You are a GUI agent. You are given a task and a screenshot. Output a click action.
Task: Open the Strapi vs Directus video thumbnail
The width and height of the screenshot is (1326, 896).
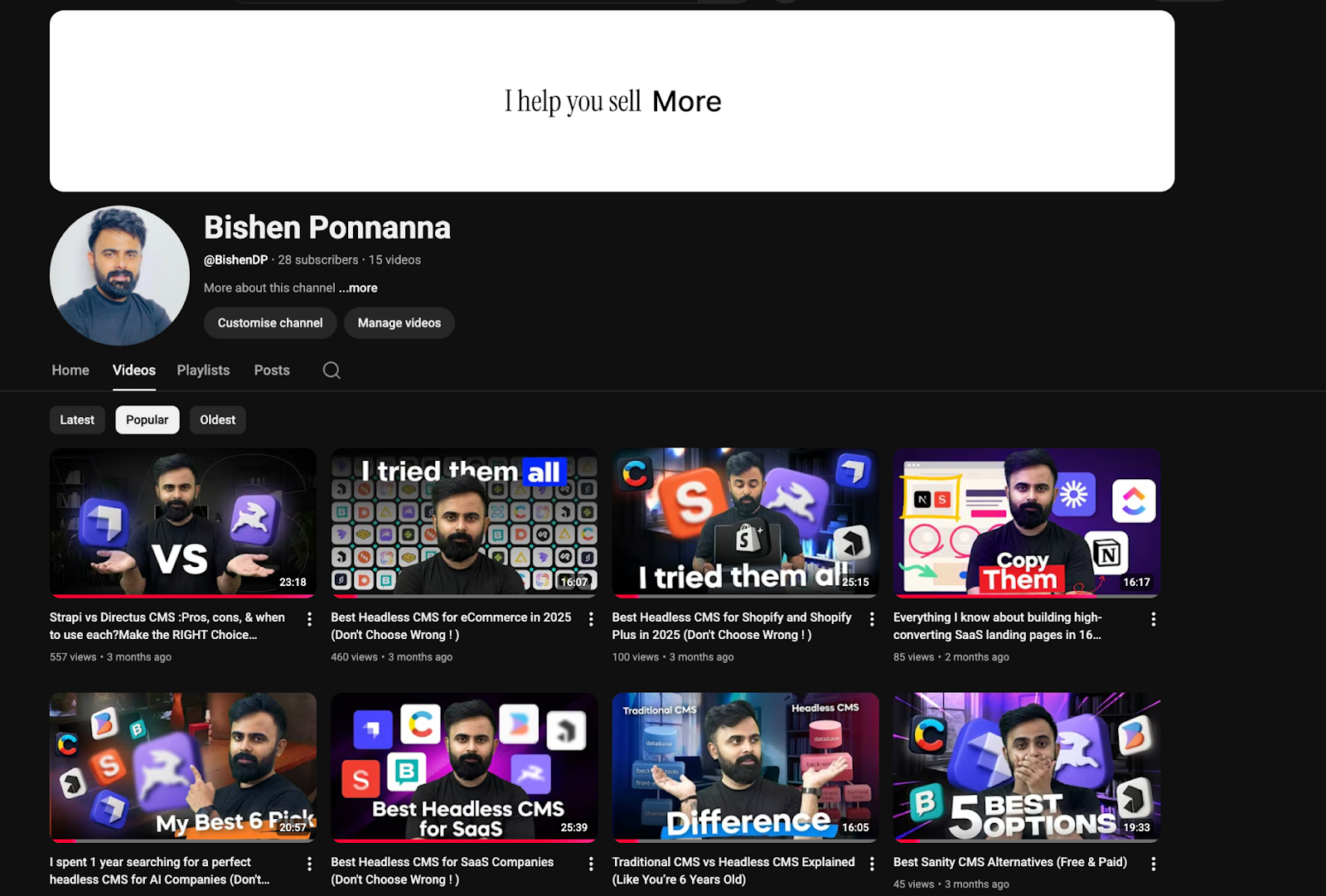point(182,521)
